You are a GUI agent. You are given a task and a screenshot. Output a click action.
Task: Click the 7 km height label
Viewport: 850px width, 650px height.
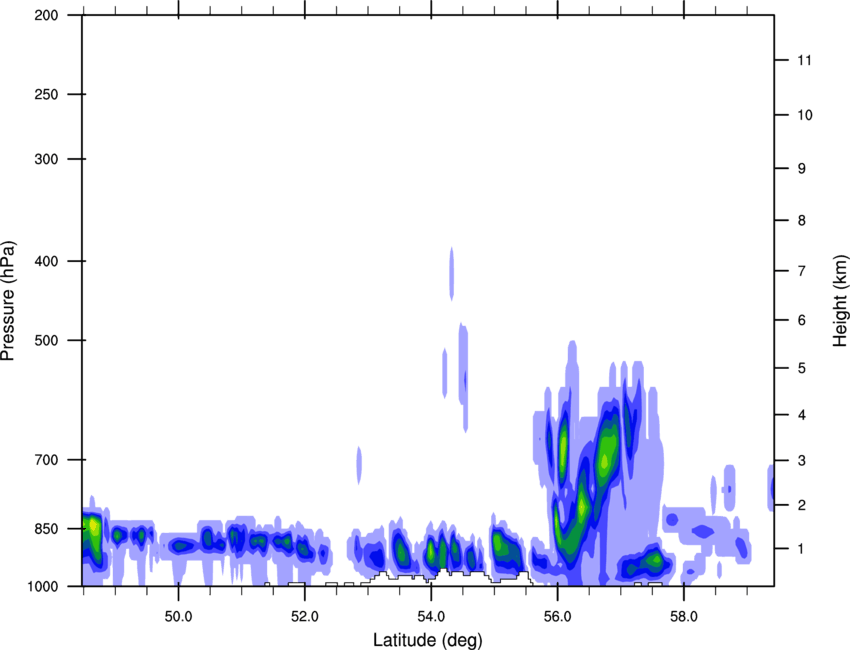(x=802, y=271)
